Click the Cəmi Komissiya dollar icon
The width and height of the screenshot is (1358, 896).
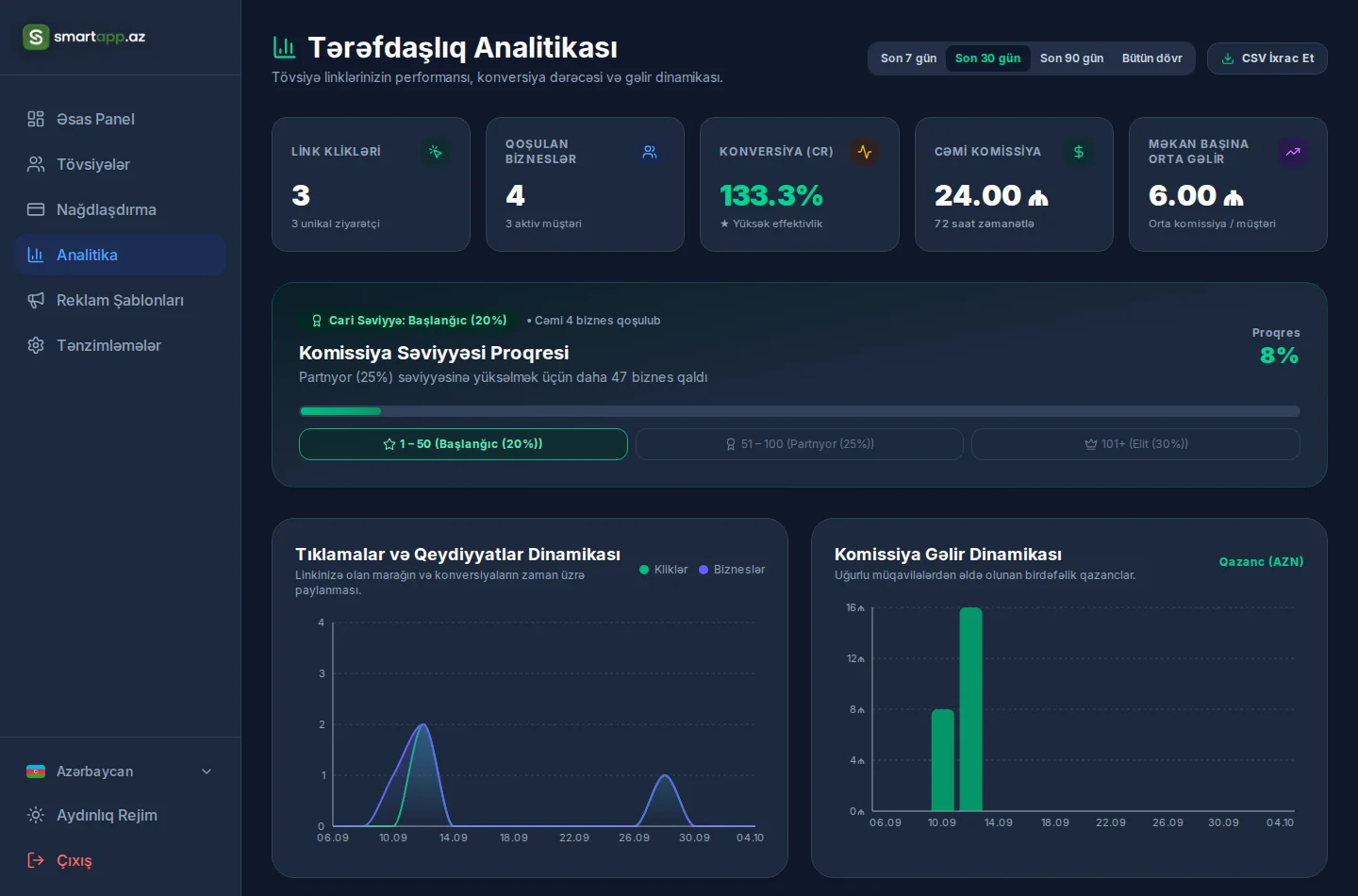tap(1079, 152)
